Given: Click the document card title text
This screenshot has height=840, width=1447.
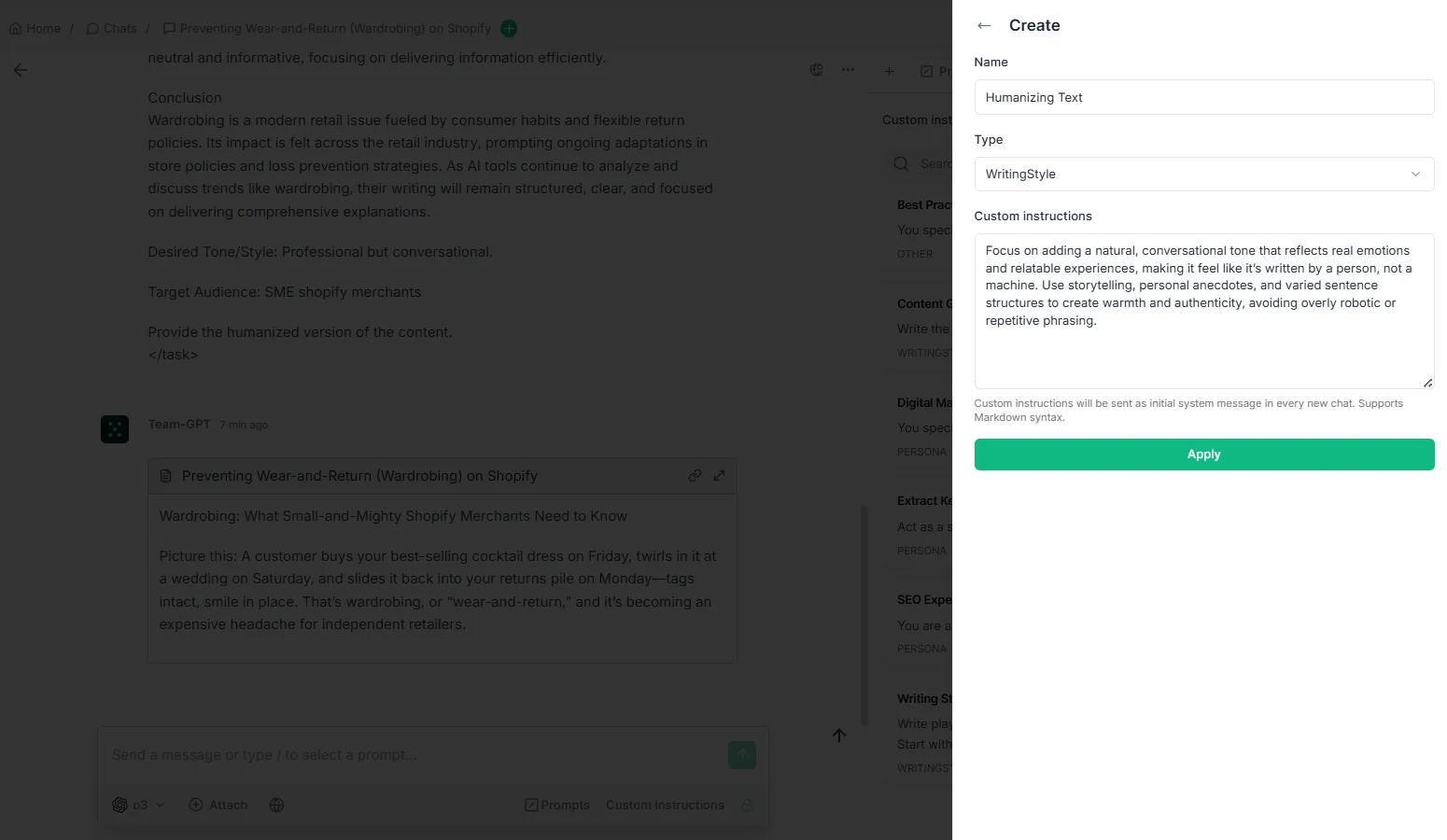Looking at the screenshot, I should pos(359,476).
